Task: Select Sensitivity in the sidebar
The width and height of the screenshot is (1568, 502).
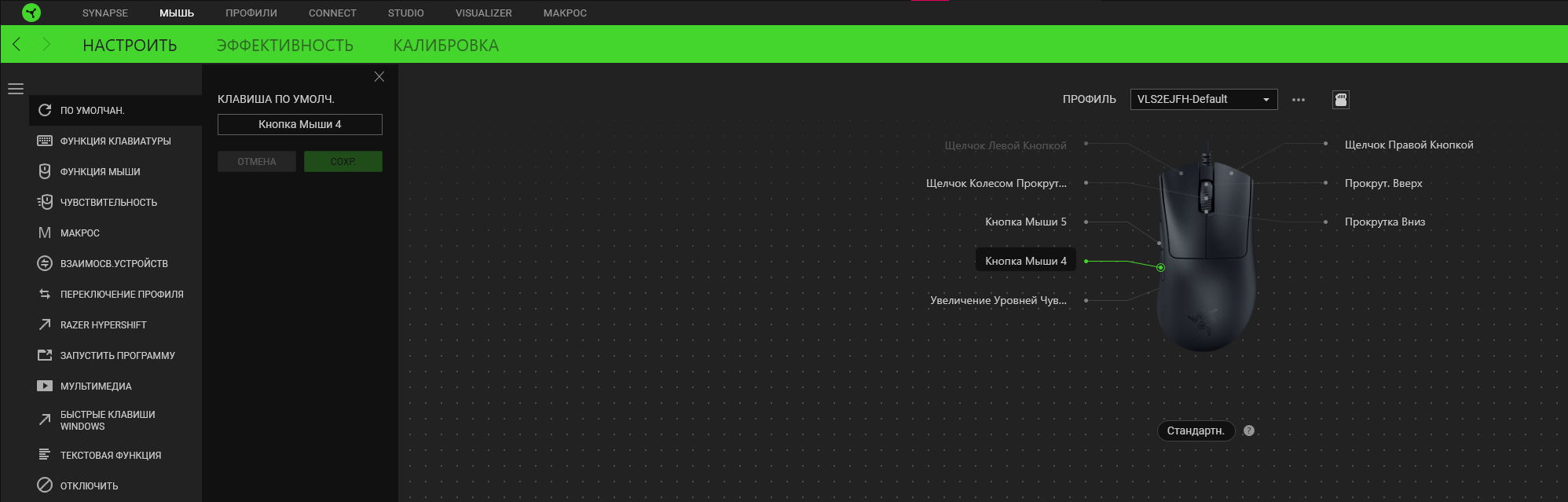Action: point(108,202)
